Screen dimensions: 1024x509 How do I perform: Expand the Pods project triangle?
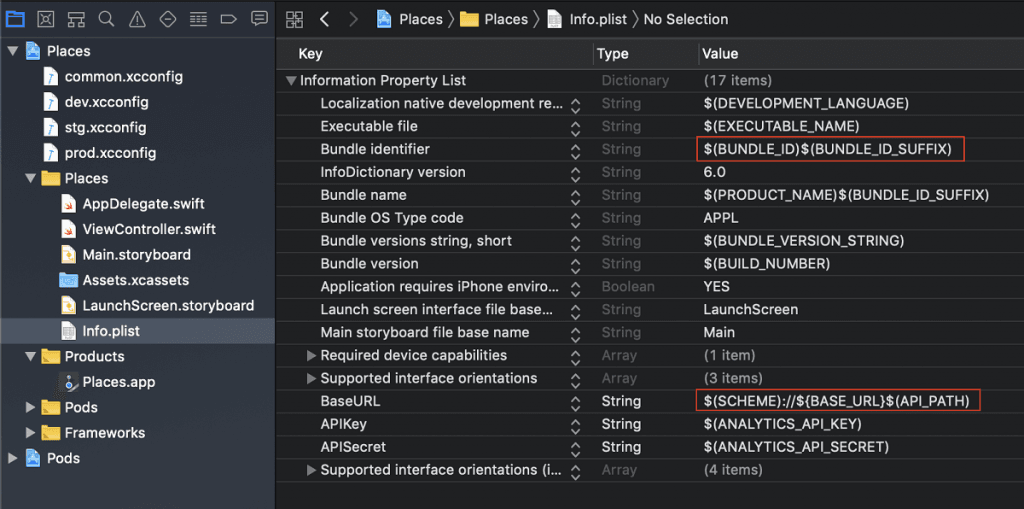[x=12, y=459]
